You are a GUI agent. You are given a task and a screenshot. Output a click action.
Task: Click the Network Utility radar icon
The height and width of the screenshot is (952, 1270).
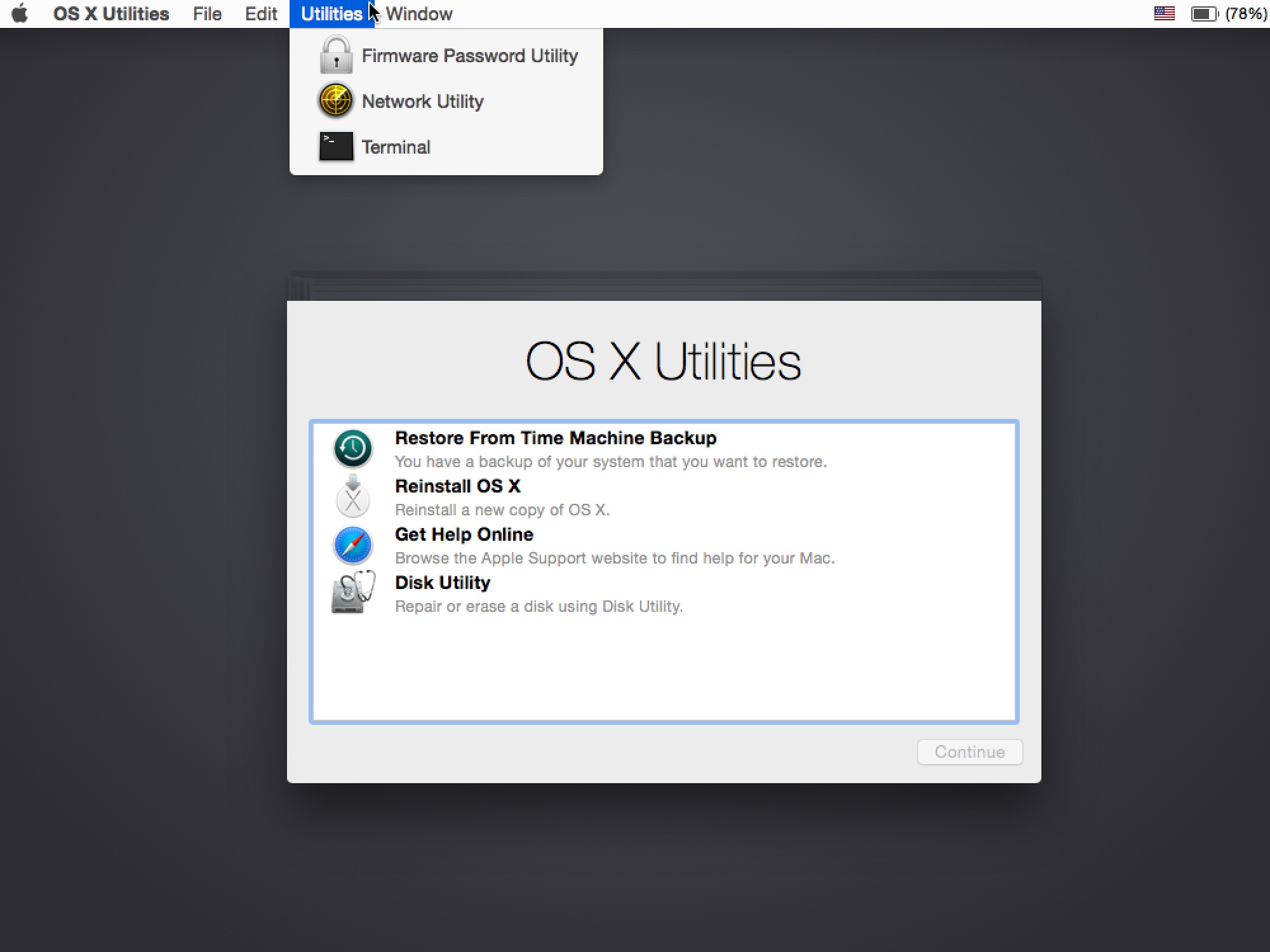pyautogui.click(x=336, y=101)
